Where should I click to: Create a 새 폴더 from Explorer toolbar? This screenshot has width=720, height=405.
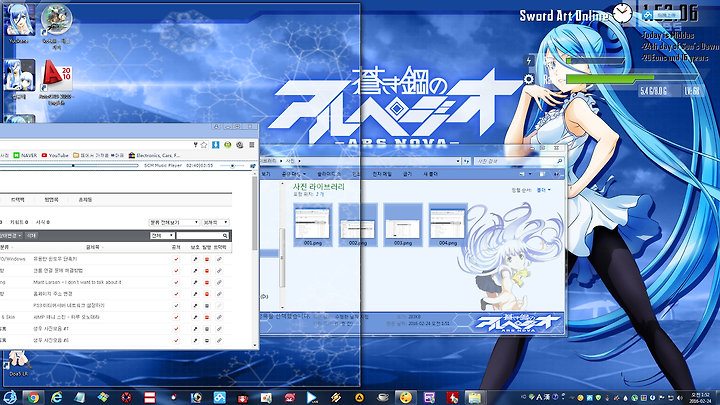430,174
